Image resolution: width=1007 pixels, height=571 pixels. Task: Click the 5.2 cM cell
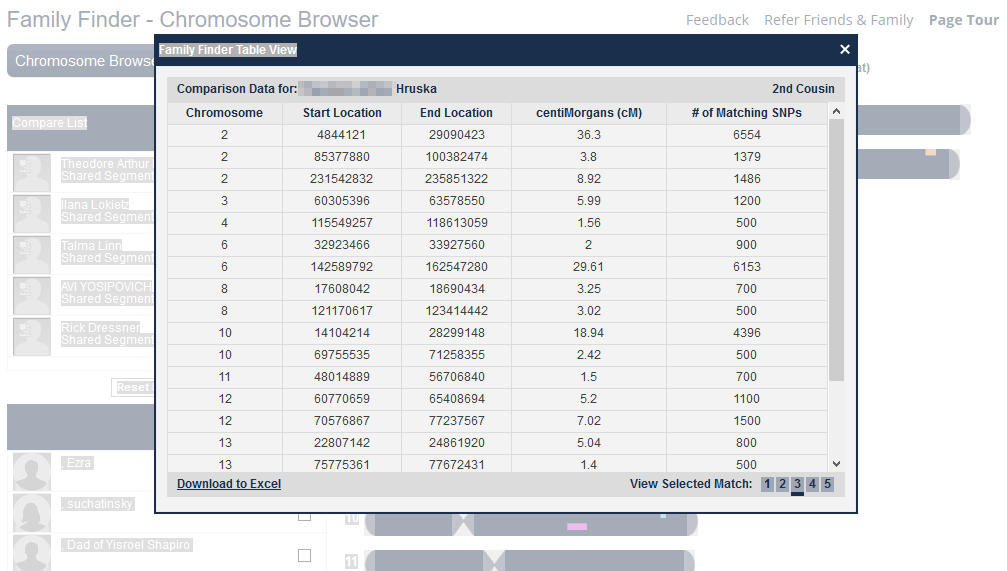pos(588,399)
